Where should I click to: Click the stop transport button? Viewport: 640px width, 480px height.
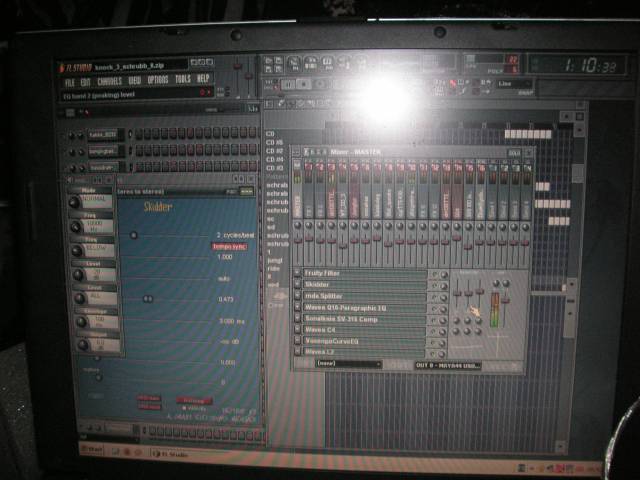[304, 84]
